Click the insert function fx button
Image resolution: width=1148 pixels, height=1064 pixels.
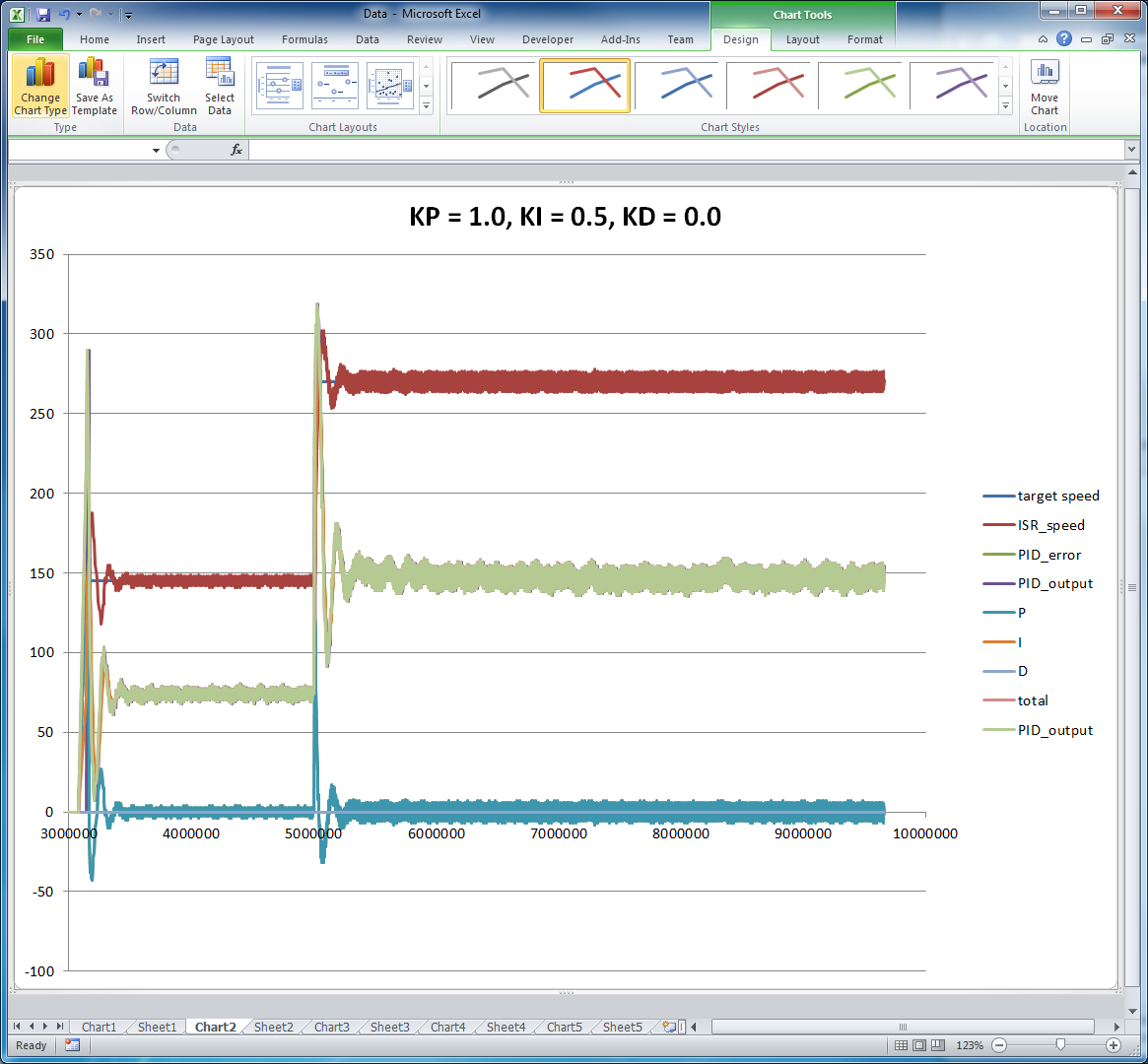tap(236, 150)
